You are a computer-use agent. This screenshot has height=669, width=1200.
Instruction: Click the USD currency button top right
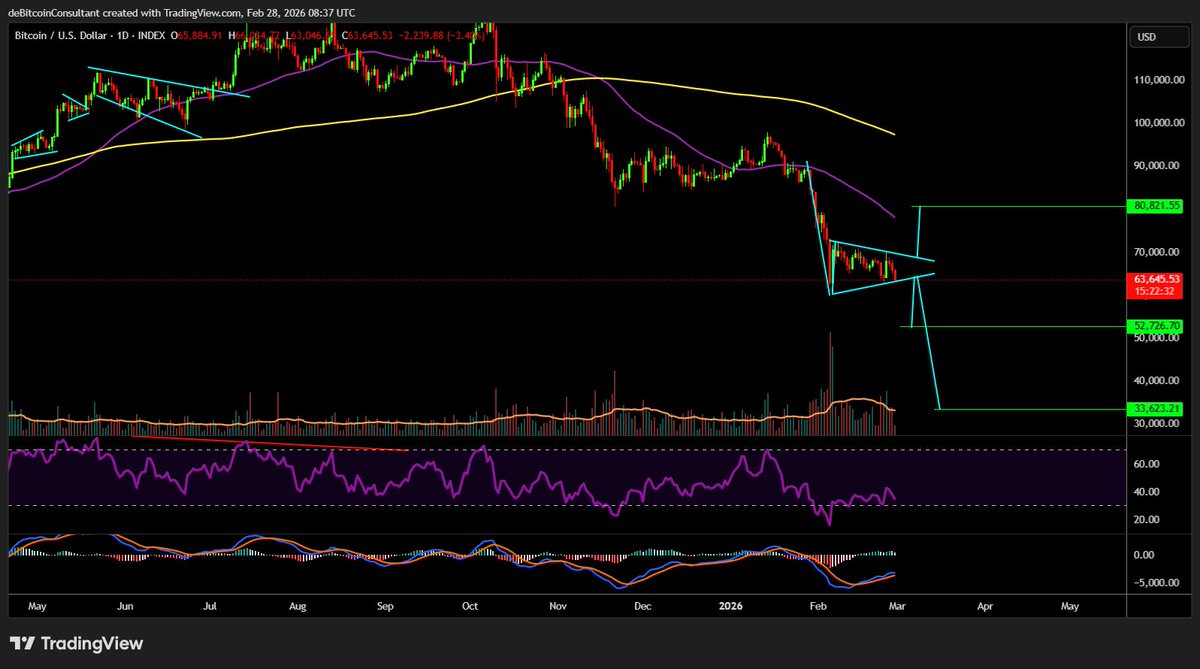pos(1158,36)
